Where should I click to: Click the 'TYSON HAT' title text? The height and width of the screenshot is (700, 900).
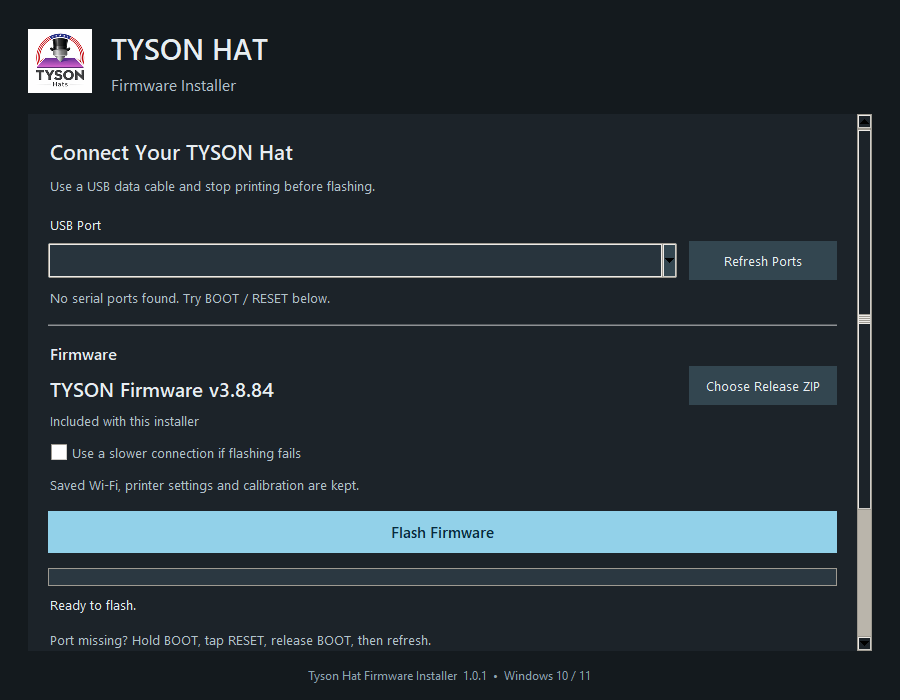coord(189,50)
